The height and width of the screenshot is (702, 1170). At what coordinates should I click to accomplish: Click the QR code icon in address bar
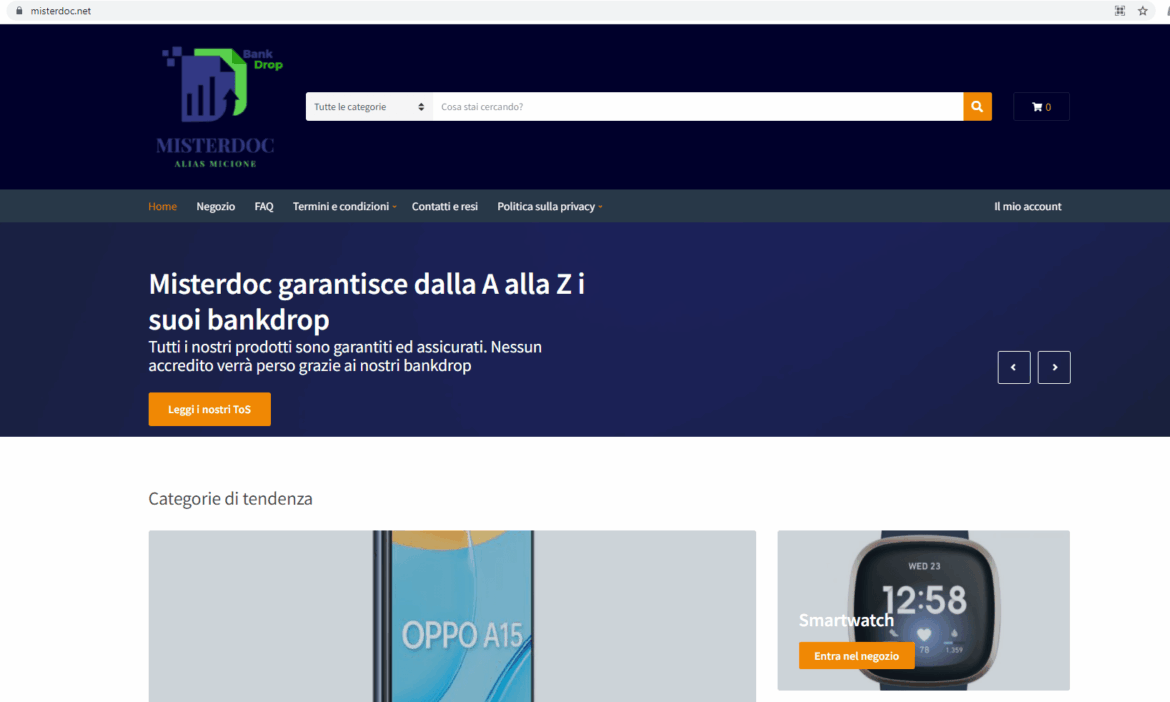1120,11
